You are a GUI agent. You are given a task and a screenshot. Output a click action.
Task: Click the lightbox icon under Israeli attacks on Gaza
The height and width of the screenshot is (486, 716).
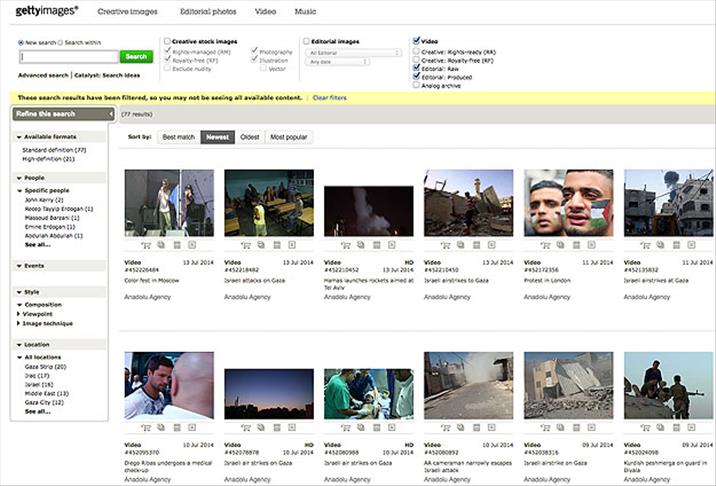260,245
